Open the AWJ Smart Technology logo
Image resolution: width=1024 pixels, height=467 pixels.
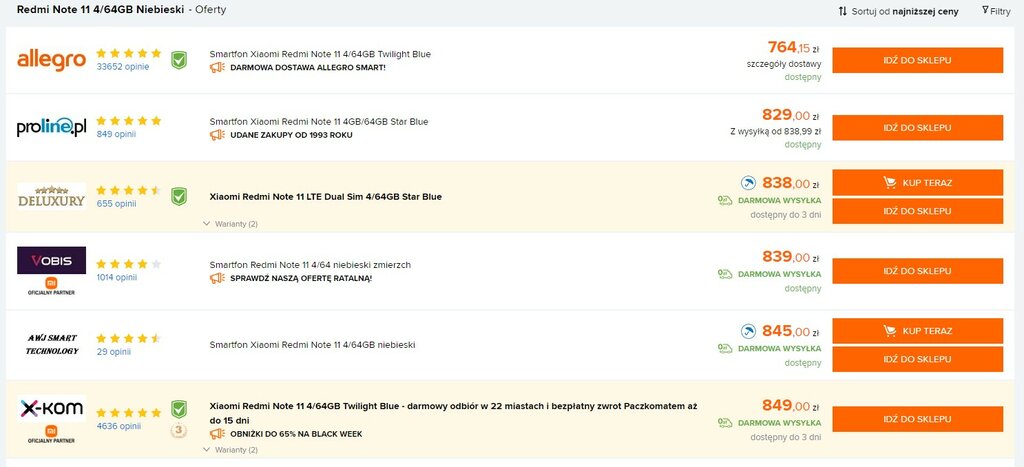52,344
